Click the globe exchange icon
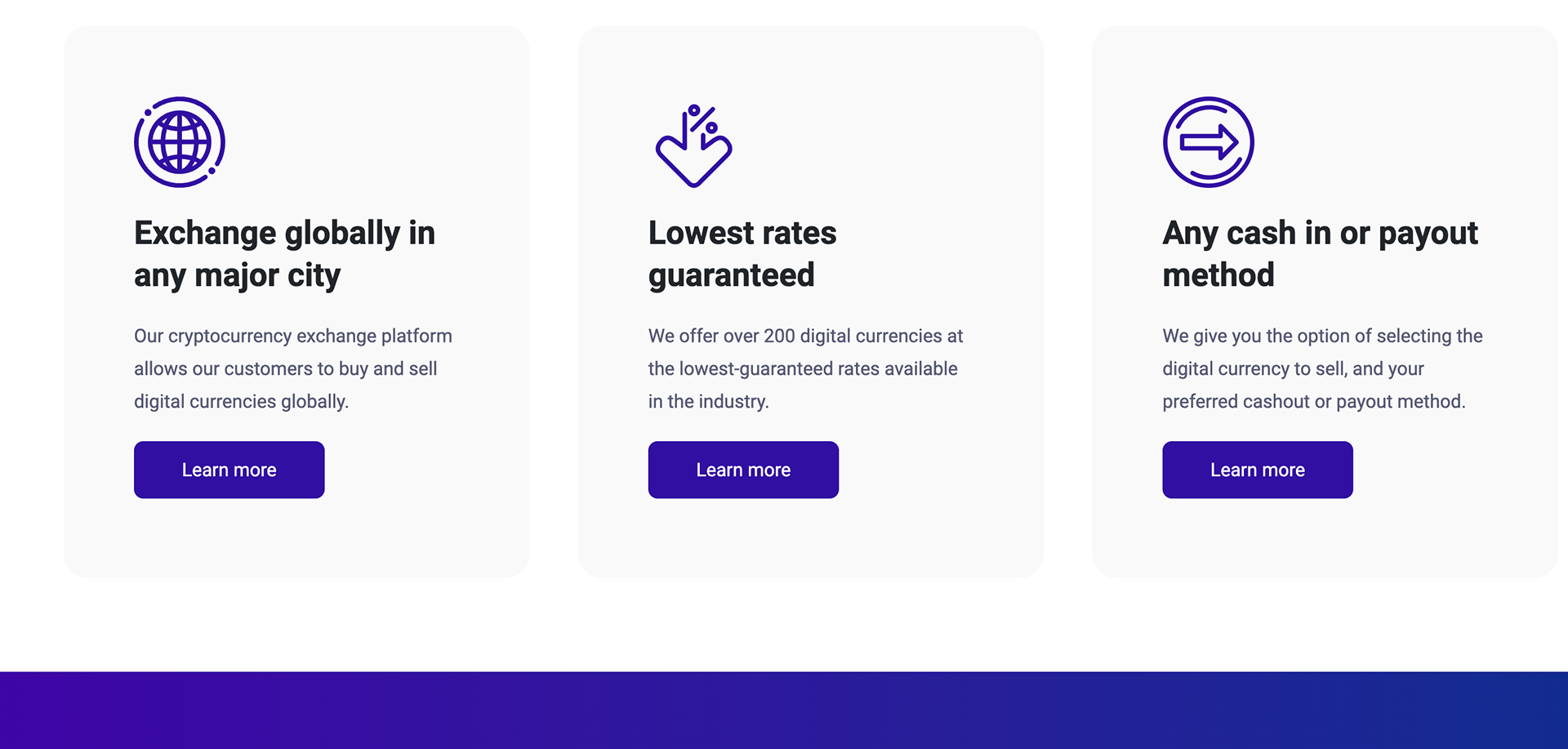This screenshot has height=749, width=1568. 180,142
